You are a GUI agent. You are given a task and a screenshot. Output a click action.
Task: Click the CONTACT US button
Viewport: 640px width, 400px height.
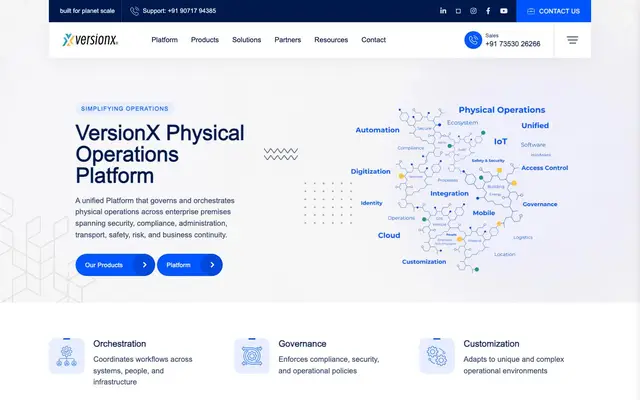[x=553, y=11]
